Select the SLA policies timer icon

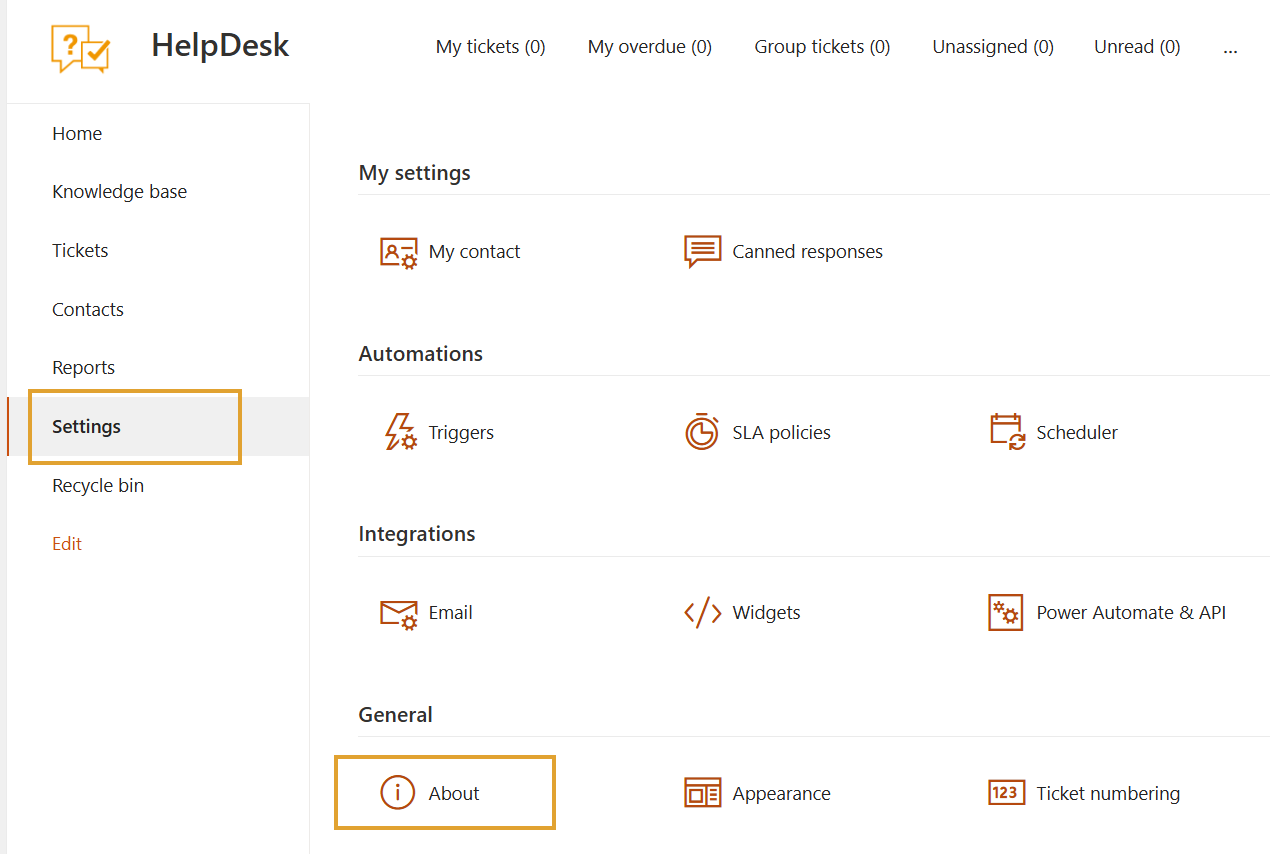702,432
